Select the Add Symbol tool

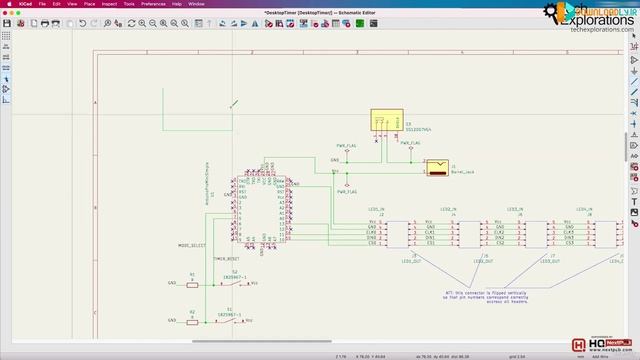tap(634, 60)
